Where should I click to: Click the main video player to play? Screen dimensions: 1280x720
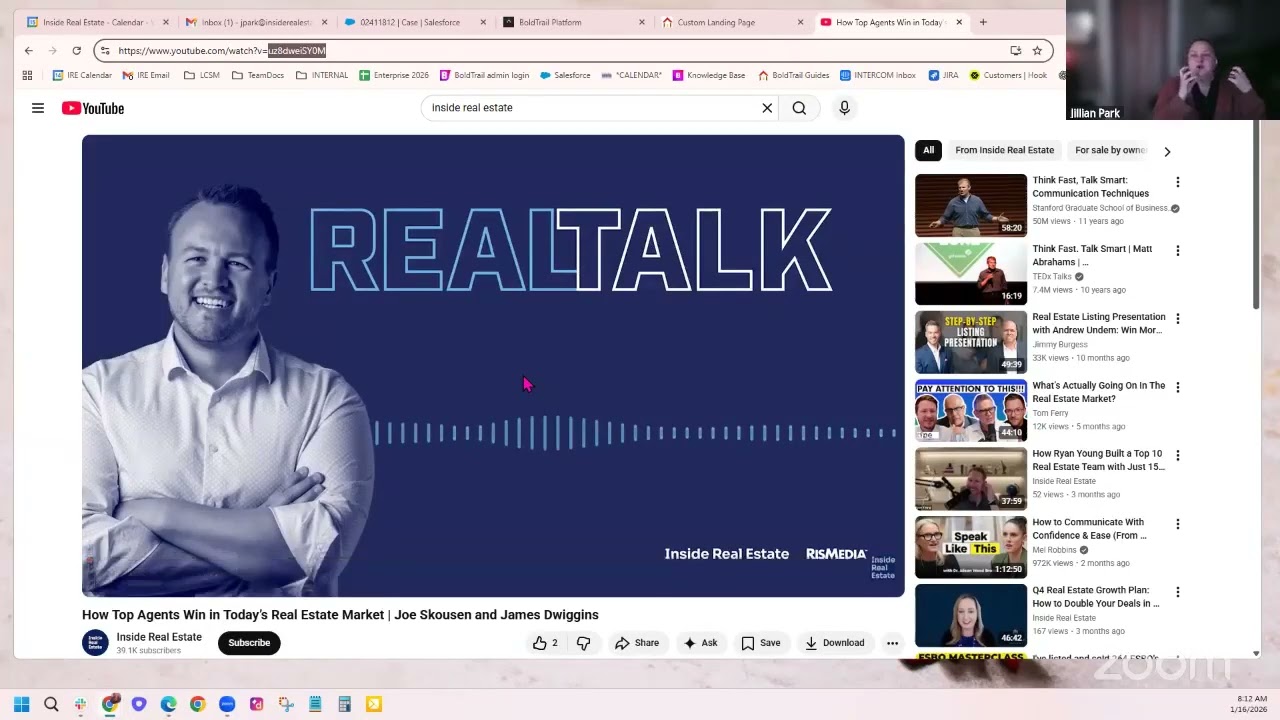click(x=493, y=366)
